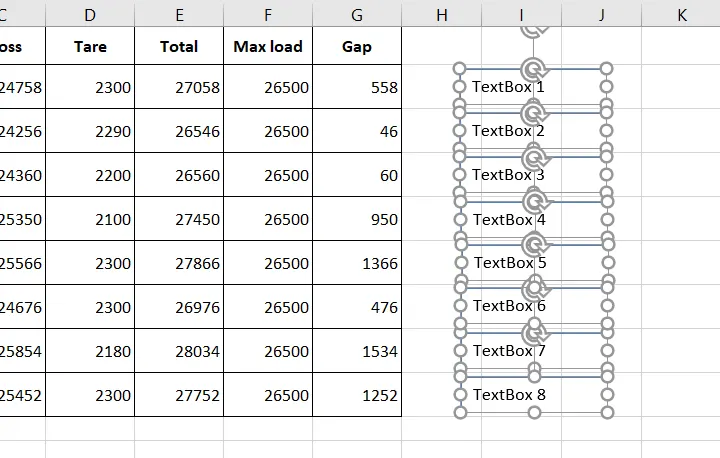Click the Gap header cell
Viewport: 720px width, 458px height.
357,47
